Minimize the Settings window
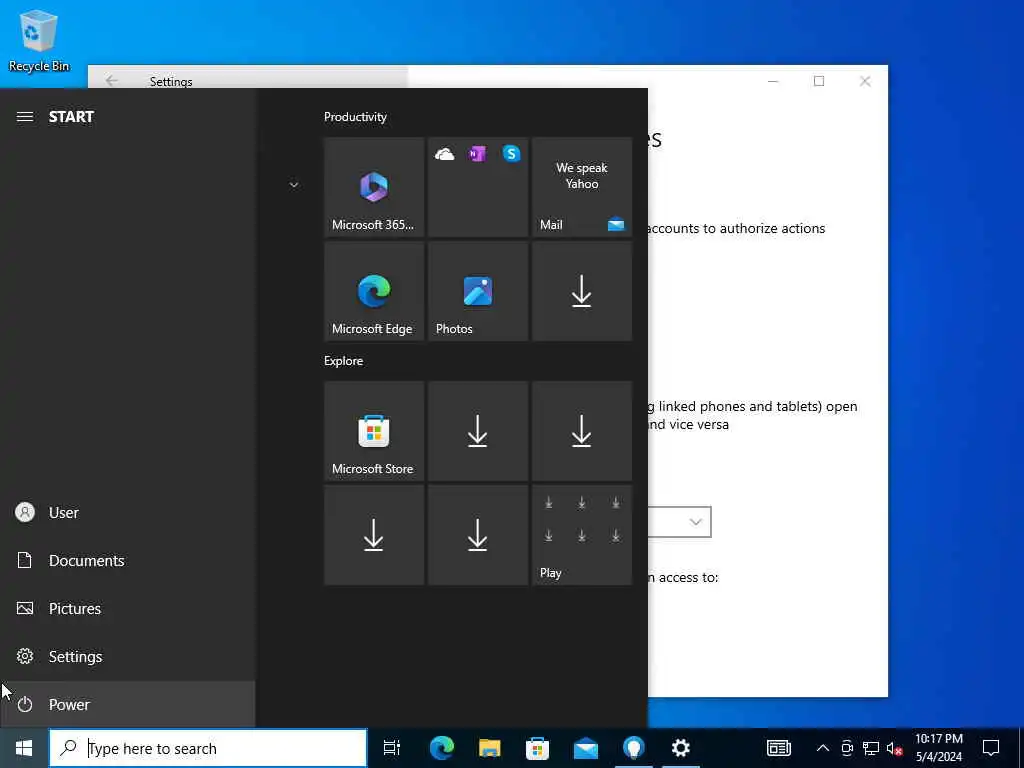This screenshot has height=768, width=1024. 773,81
